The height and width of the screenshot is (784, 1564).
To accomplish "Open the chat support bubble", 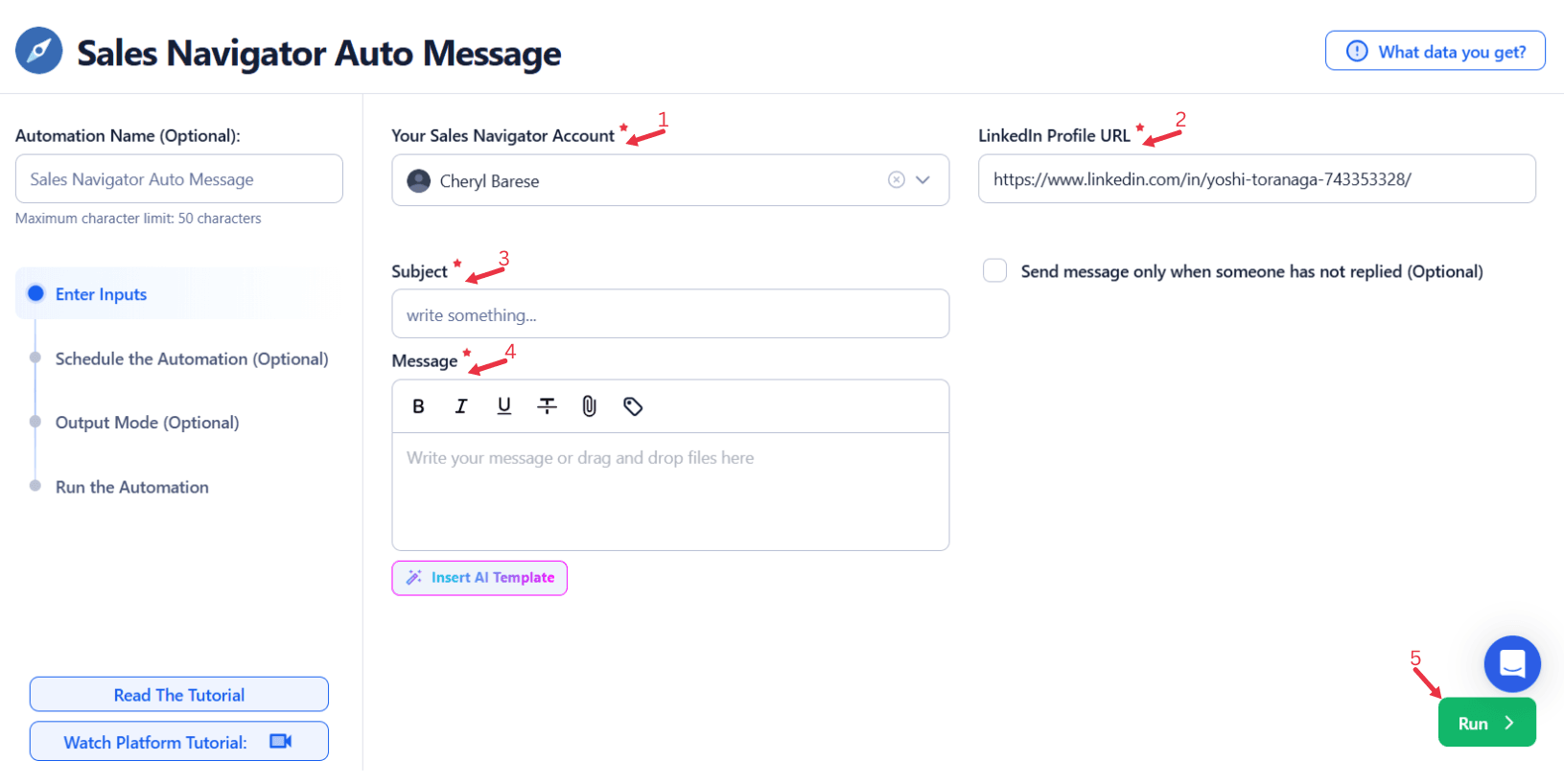I will [1511, 663].
